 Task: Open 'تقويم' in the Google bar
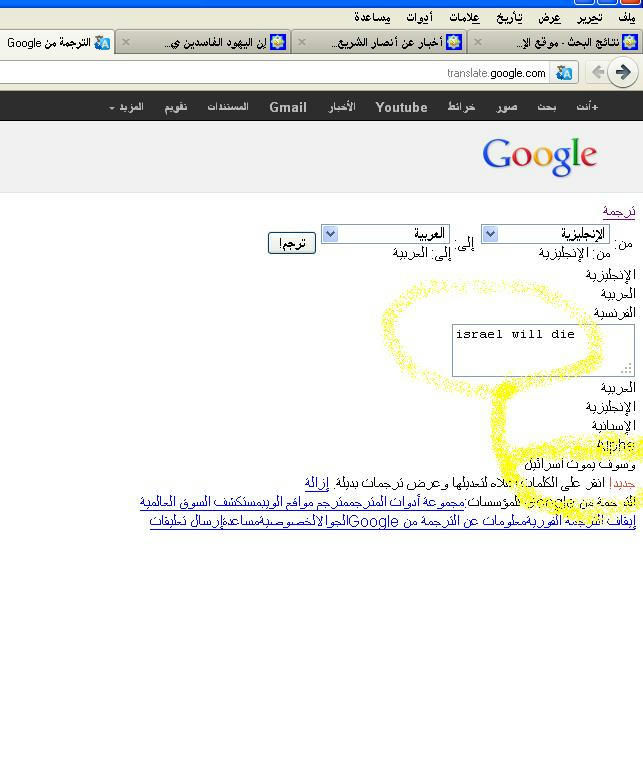pos(176,107)
